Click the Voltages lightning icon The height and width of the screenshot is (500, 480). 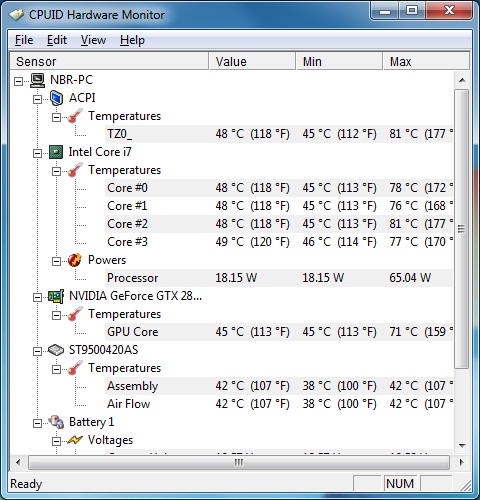[75, 440]
